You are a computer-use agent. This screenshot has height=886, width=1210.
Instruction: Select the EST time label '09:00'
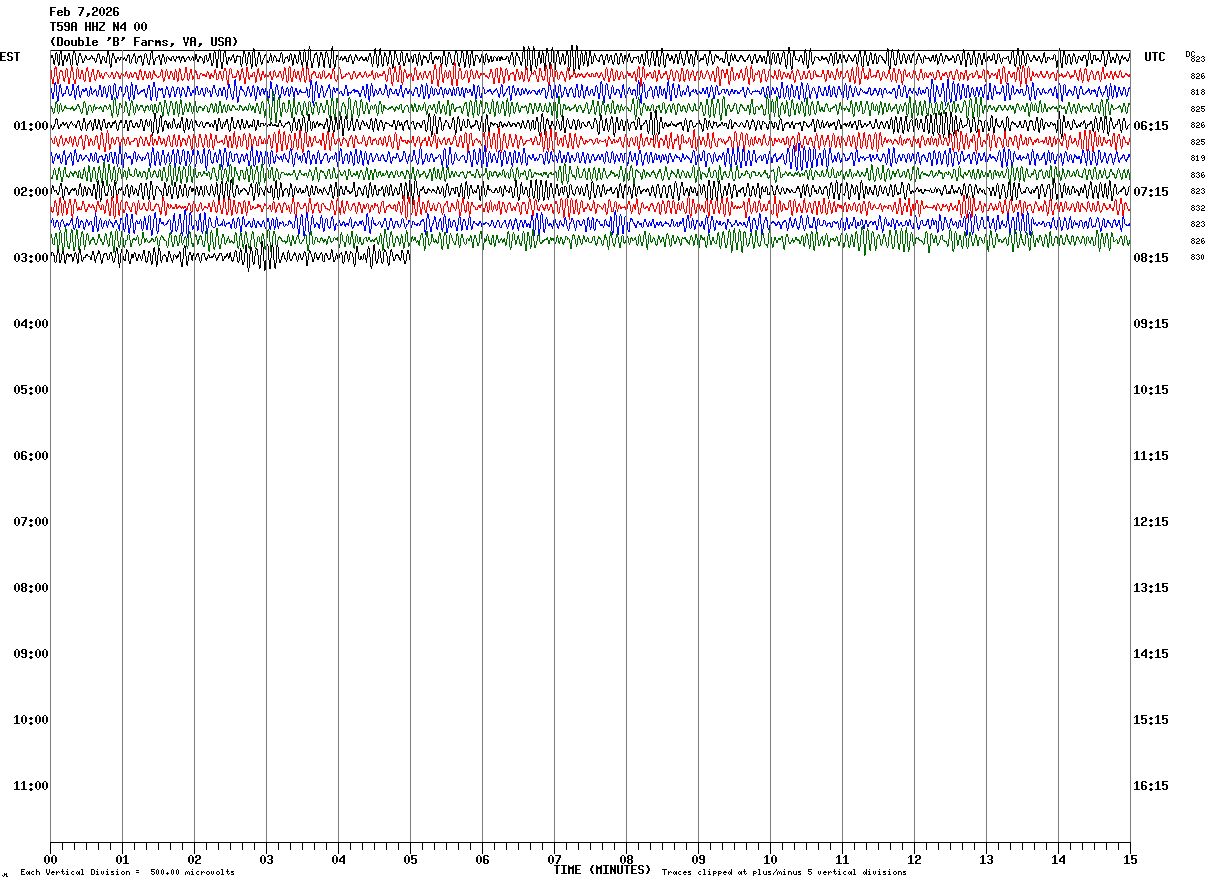click(31, 654)
